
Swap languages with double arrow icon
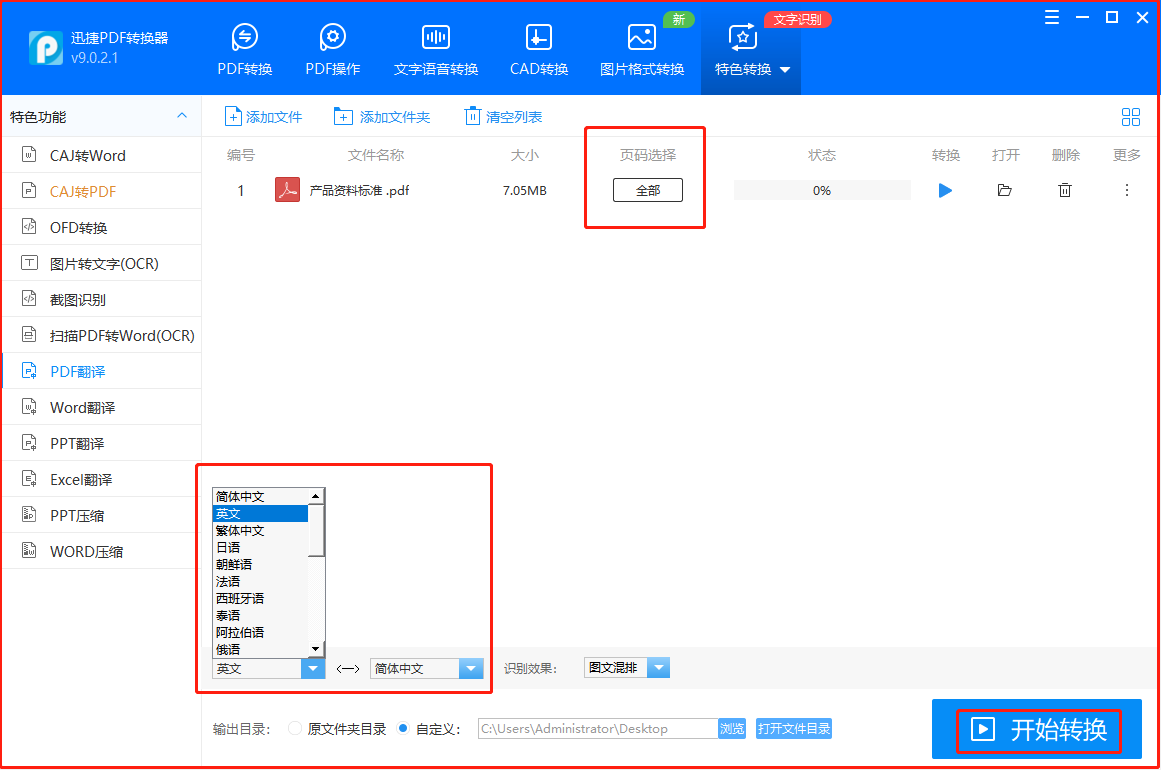tap(347, 669)
